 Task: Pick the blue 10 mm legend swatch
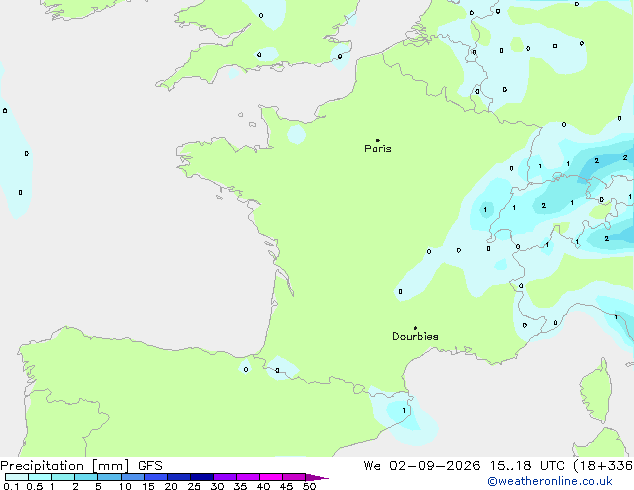point(133,477)
